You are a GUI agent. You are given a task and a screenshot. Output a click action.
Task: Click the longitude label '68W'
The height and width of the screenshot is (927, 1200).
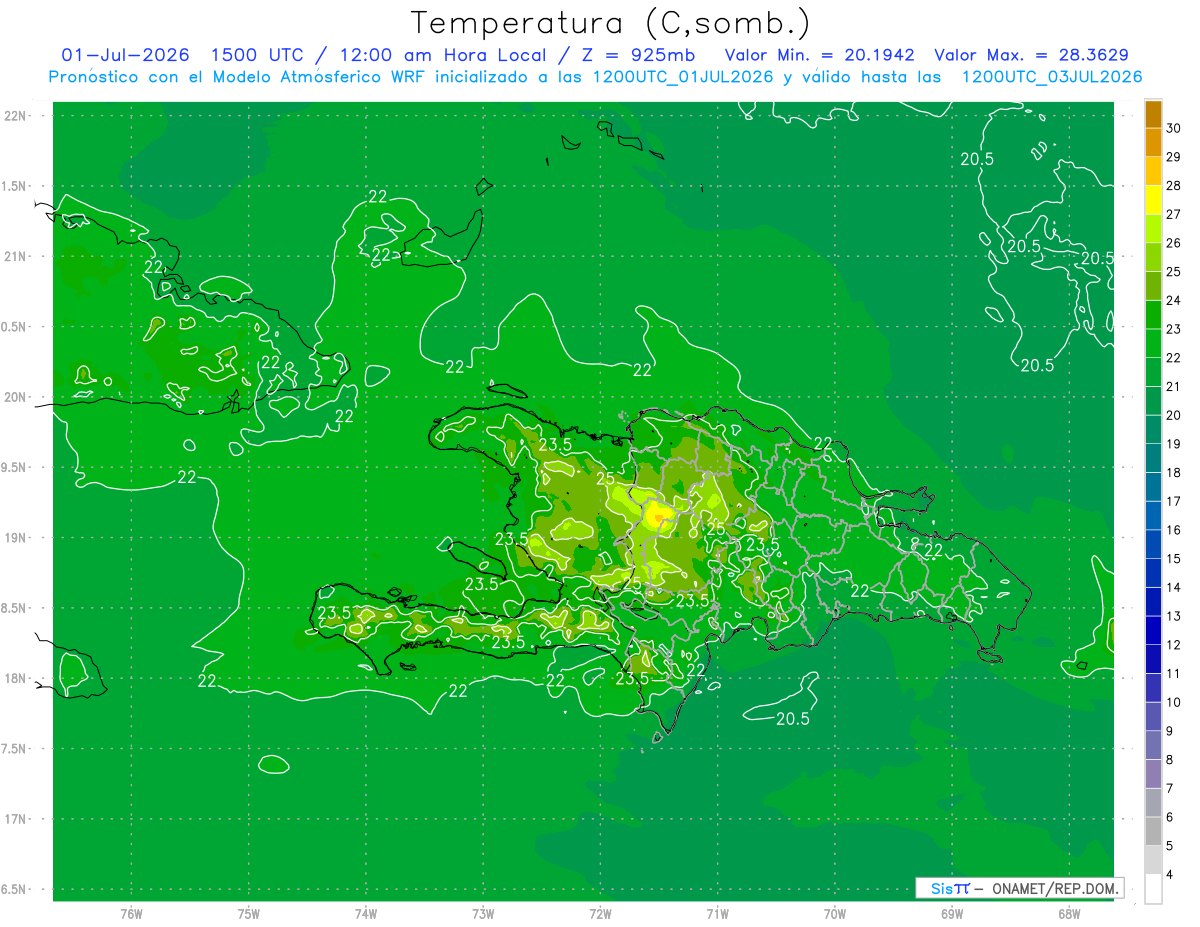[x=1069, y=913]
